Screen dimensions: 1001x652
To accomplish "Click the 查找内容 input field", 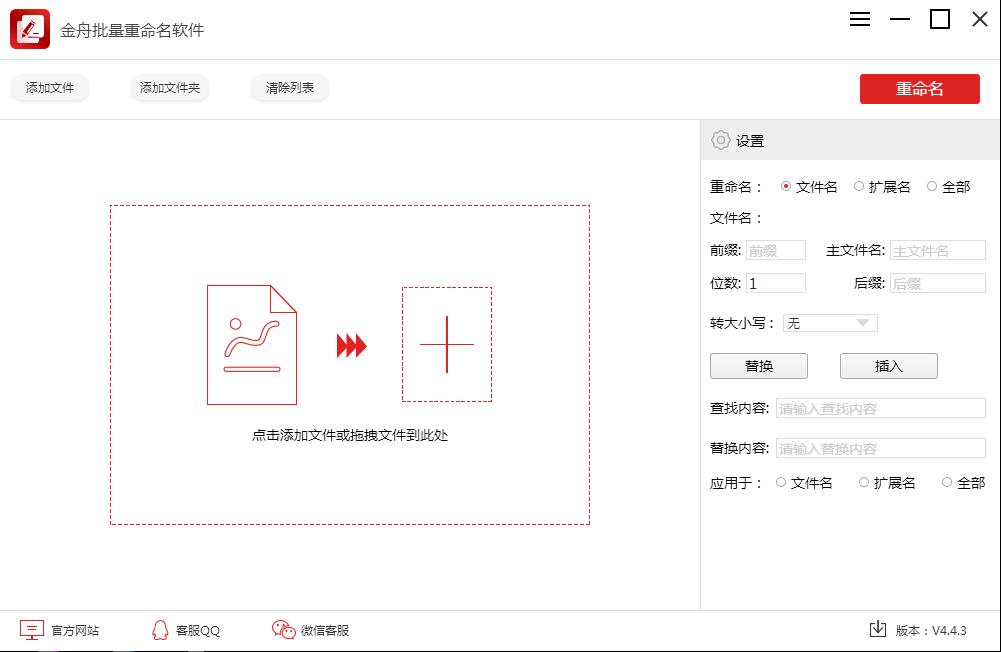I will click(880, 407).
